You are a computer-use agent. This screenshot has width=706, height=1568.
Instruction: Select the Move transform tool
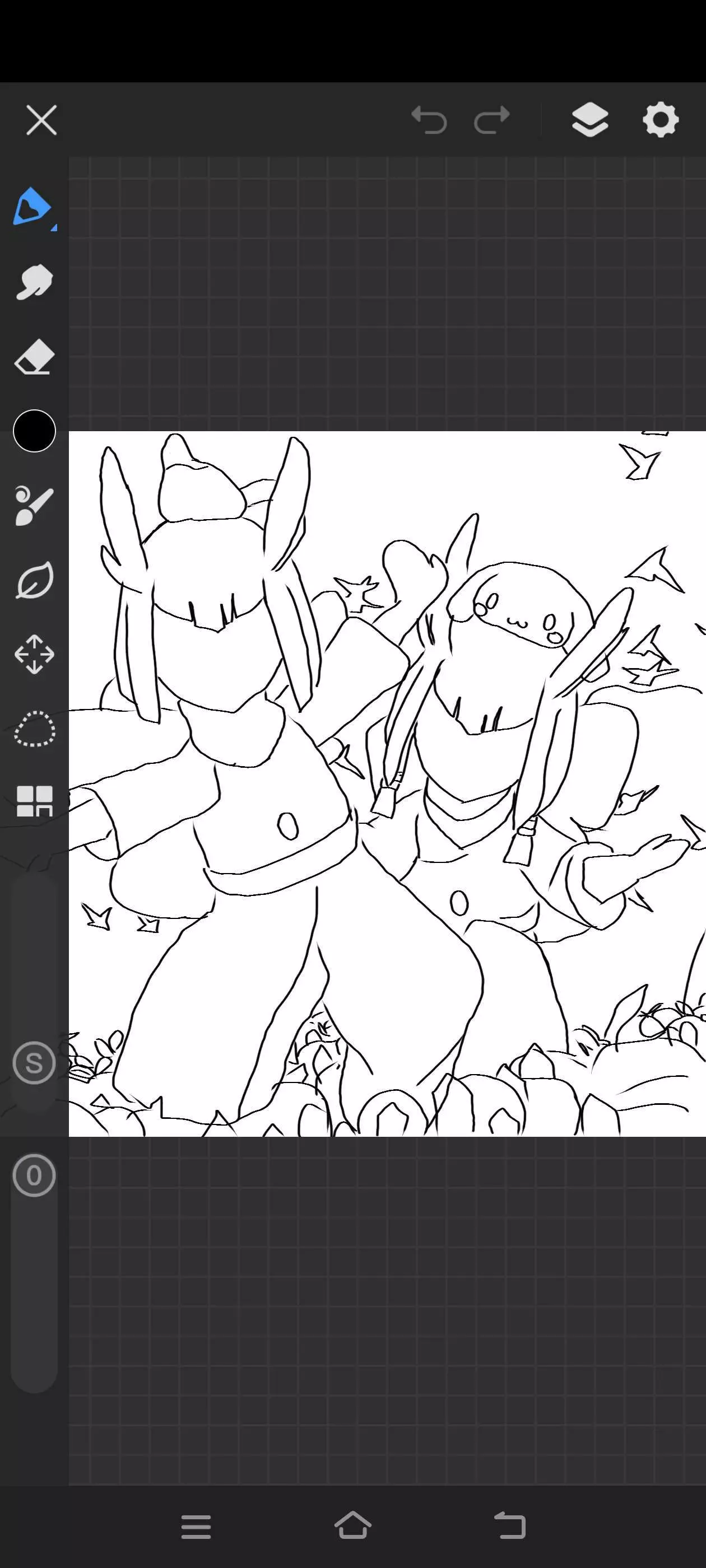[x=34, y=654]
